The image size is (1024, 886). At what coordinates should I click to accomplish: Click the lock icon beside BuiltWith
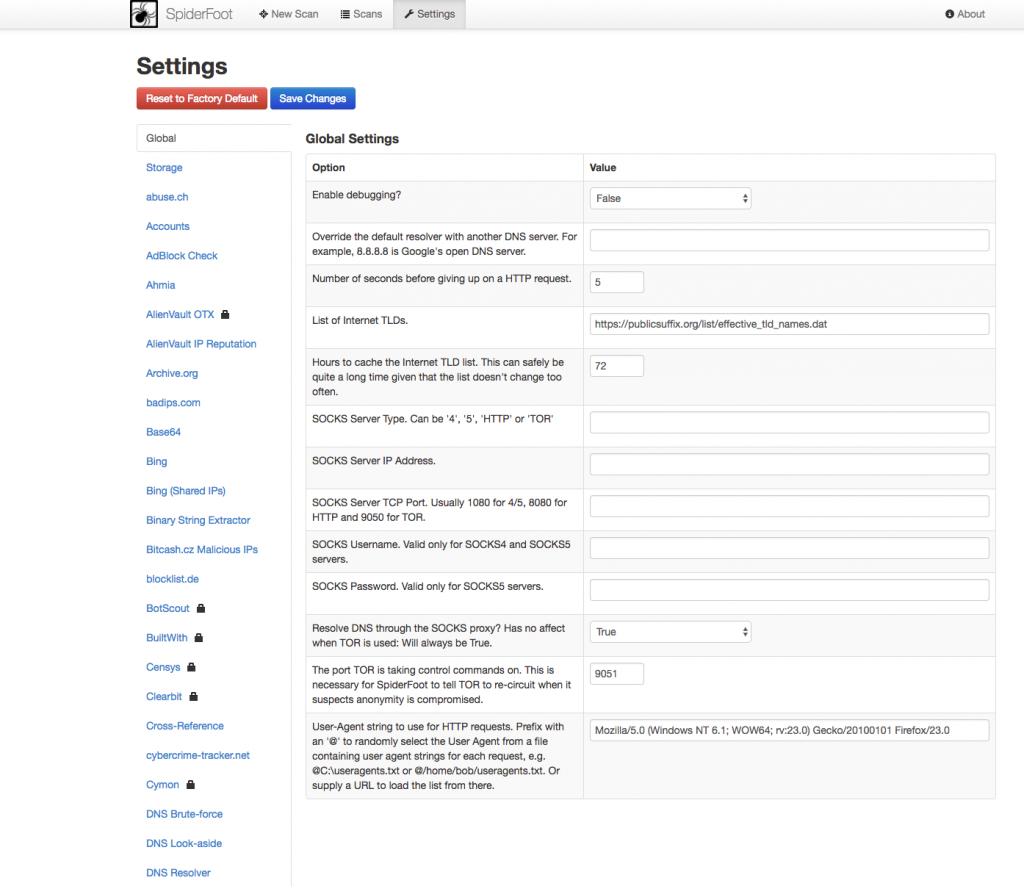[x=199, y=638]
